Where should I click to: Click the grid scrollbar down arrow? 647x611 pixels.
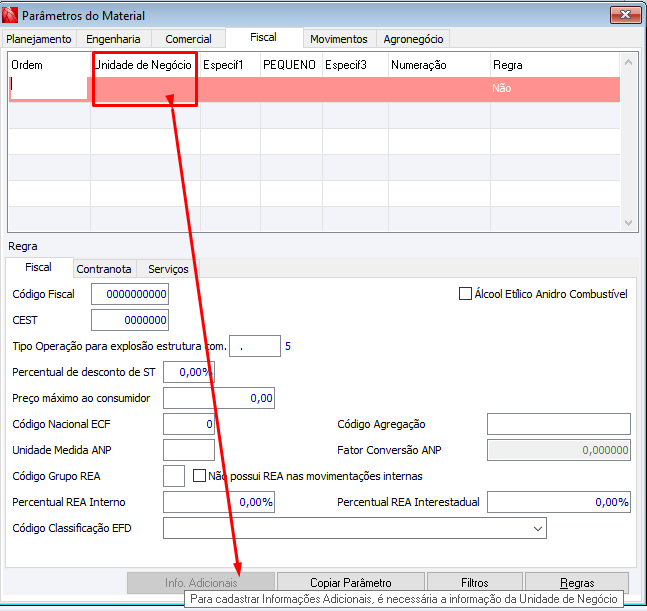628,222
